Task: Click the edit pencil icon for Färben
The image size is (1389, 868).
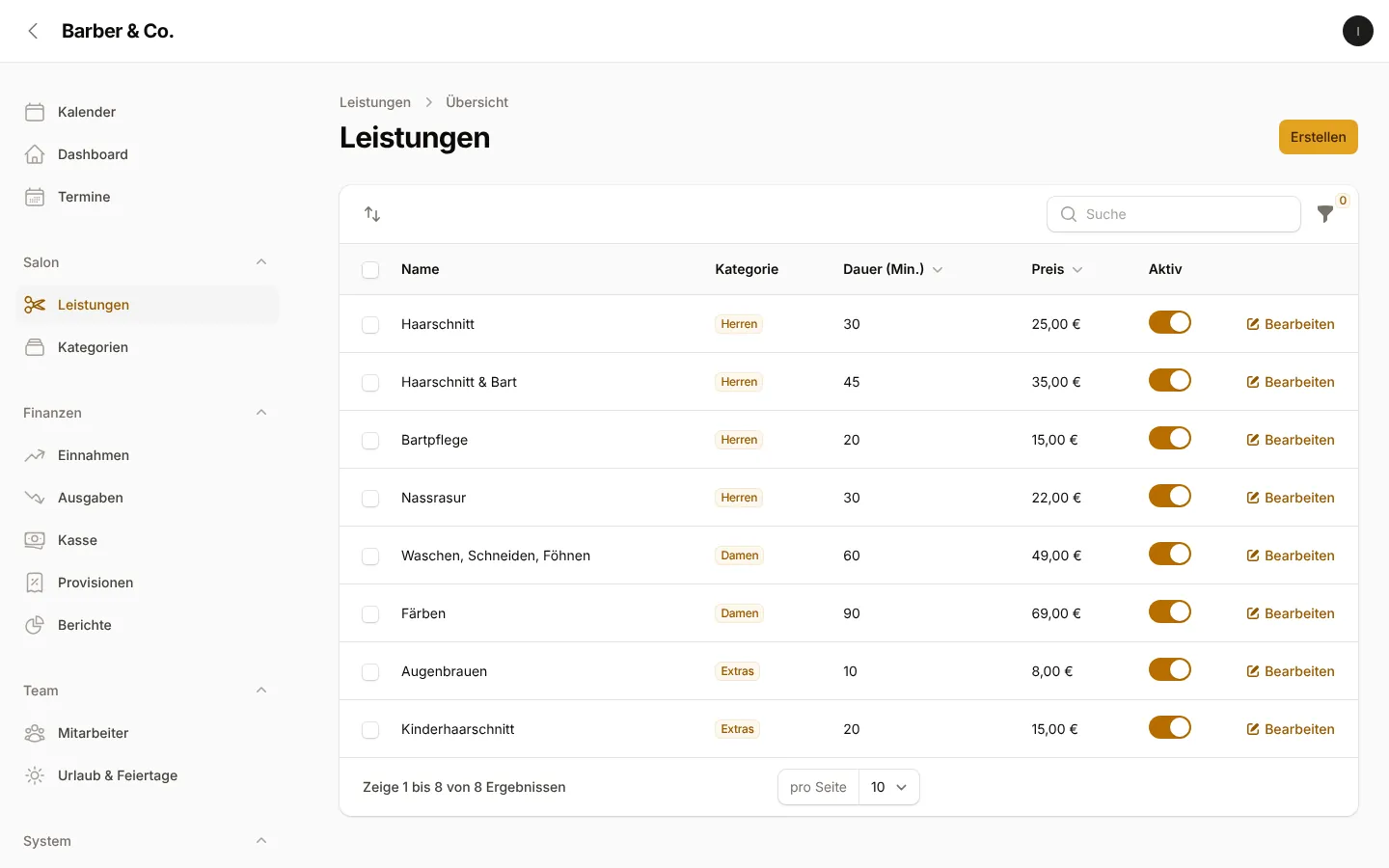Action: tap(1253, 613)
